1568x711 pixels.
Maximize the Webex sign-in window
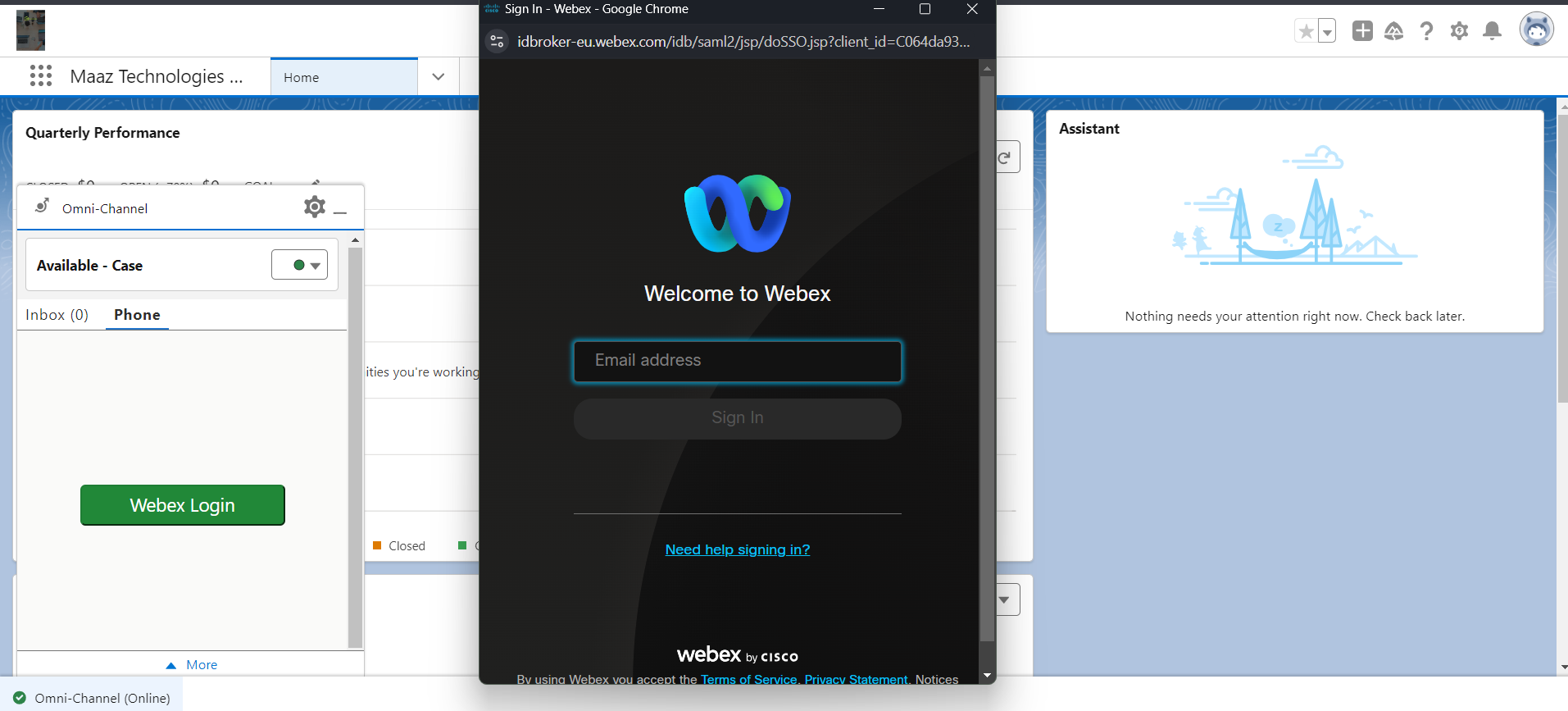click(x=925, y=9)
